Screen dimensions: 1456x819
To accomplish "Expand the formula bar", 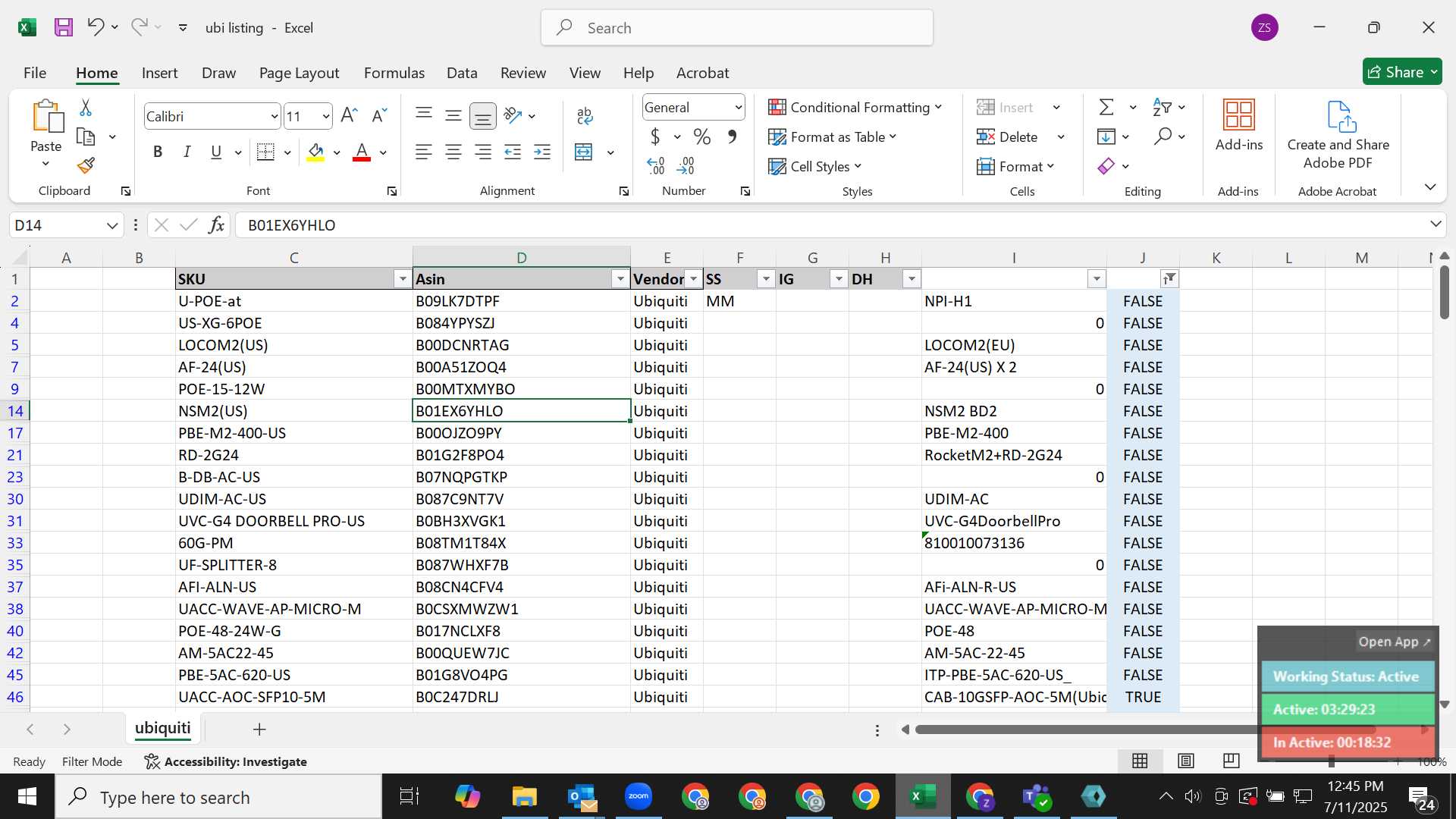I will [1436, 224].
